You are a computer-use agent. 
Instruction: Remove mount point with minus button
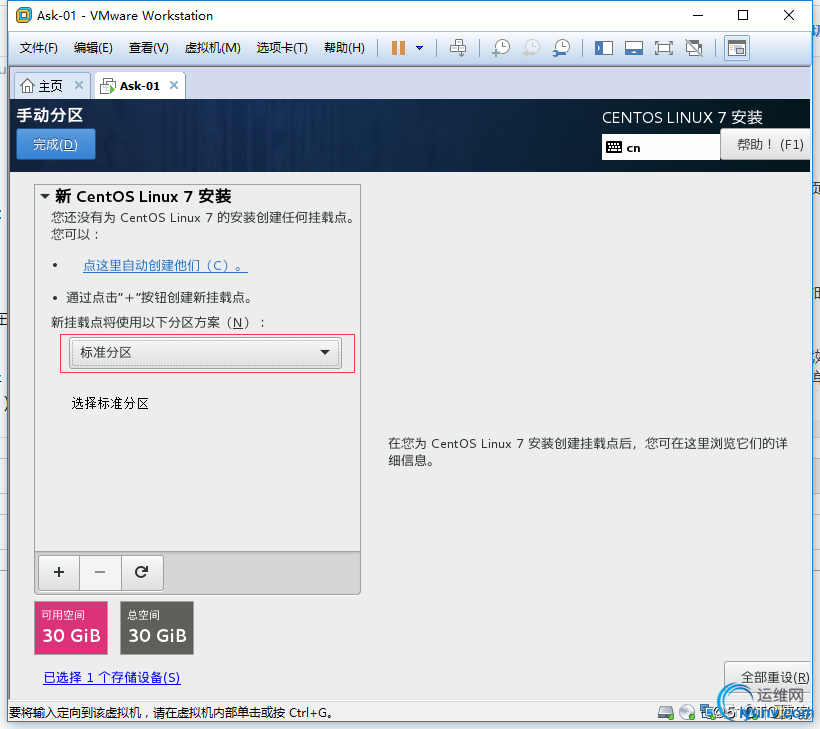click(100, 572)
